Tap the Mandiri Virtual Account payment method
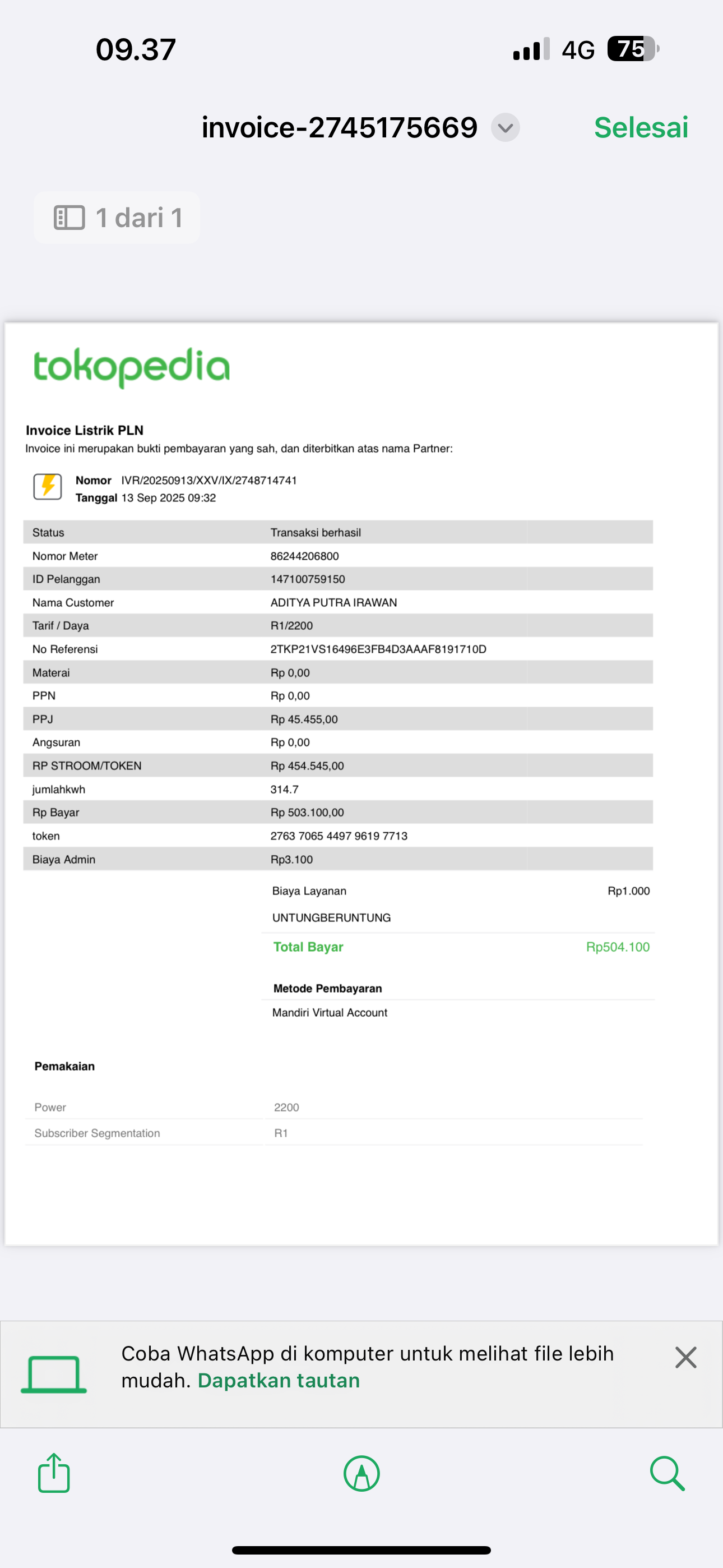The width and height of the screenshot is (723, 1568). tap(329, 1013)
